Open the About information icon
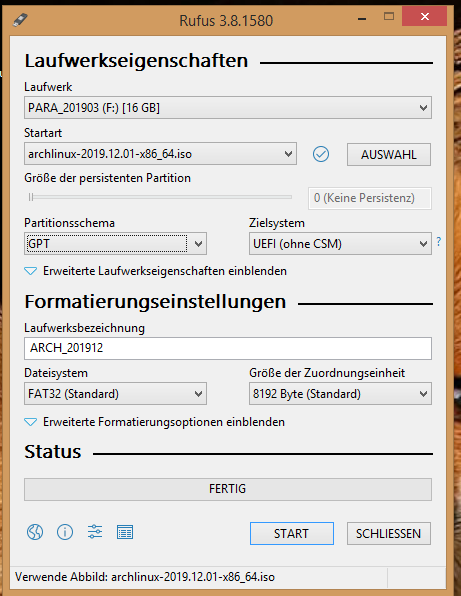The image size is (461, 596). (65, 532)
